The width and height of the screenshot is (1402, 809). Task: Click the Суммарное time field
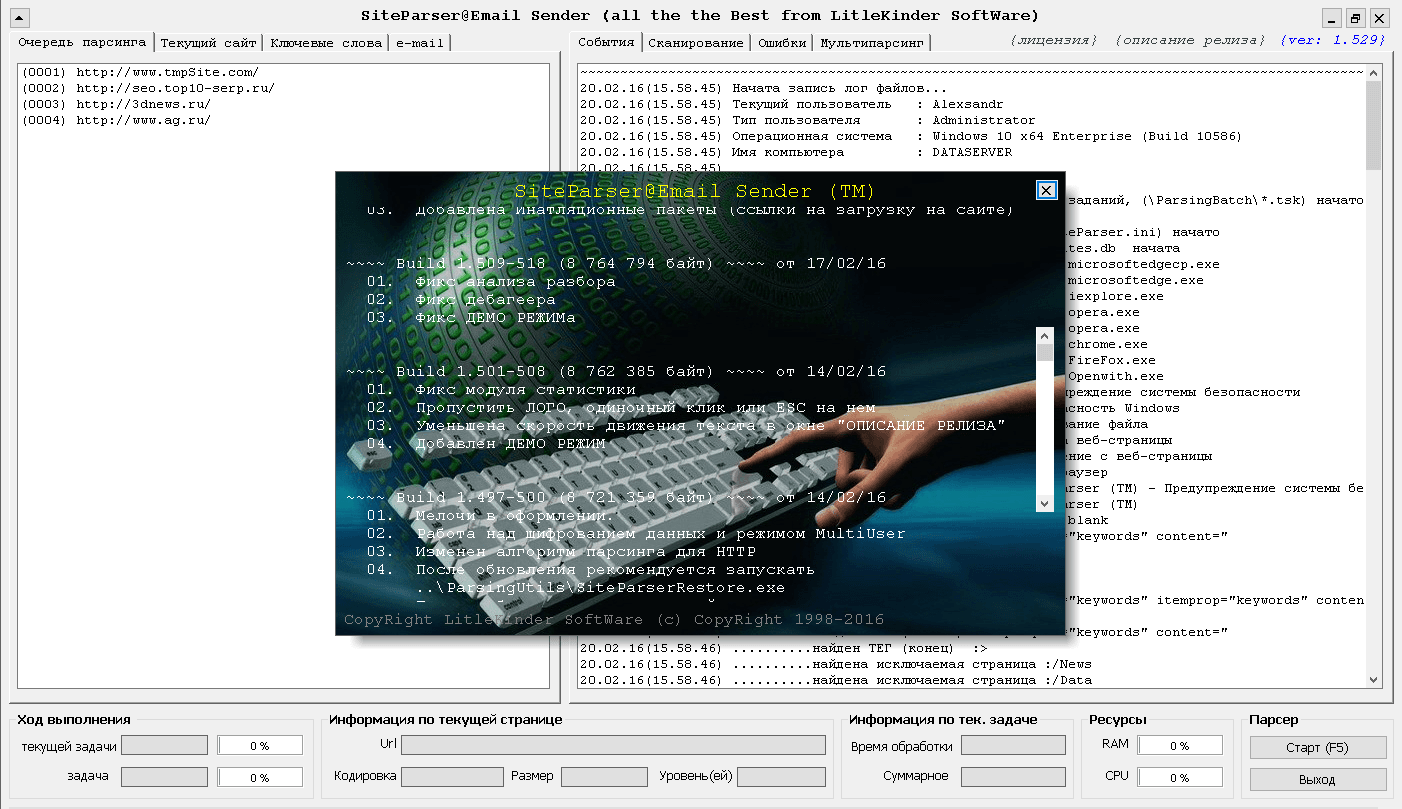pos(1013,777)
